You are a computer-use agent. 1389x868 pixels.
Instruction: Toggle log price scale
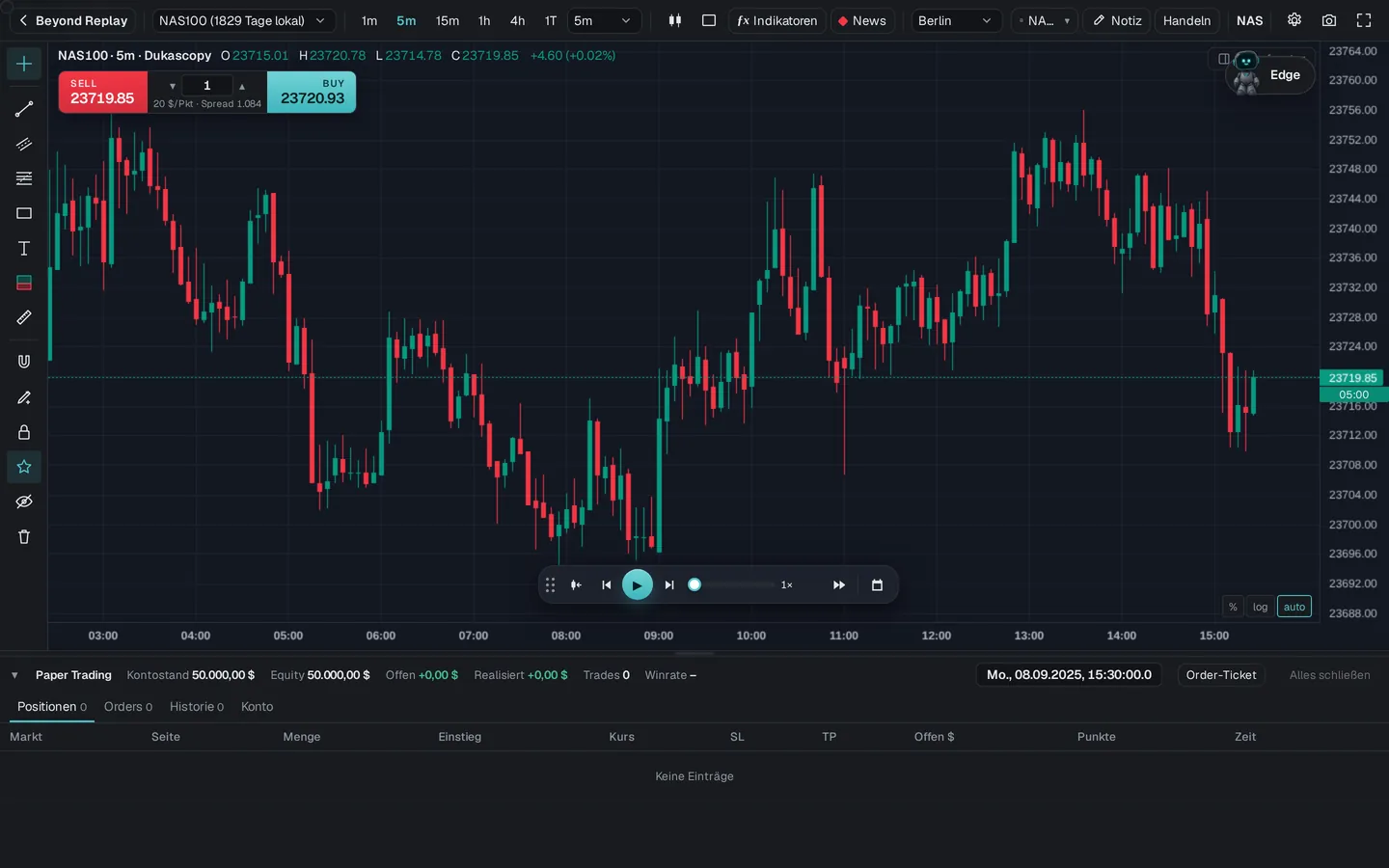pyautogui.click(x=1260, y=607)
